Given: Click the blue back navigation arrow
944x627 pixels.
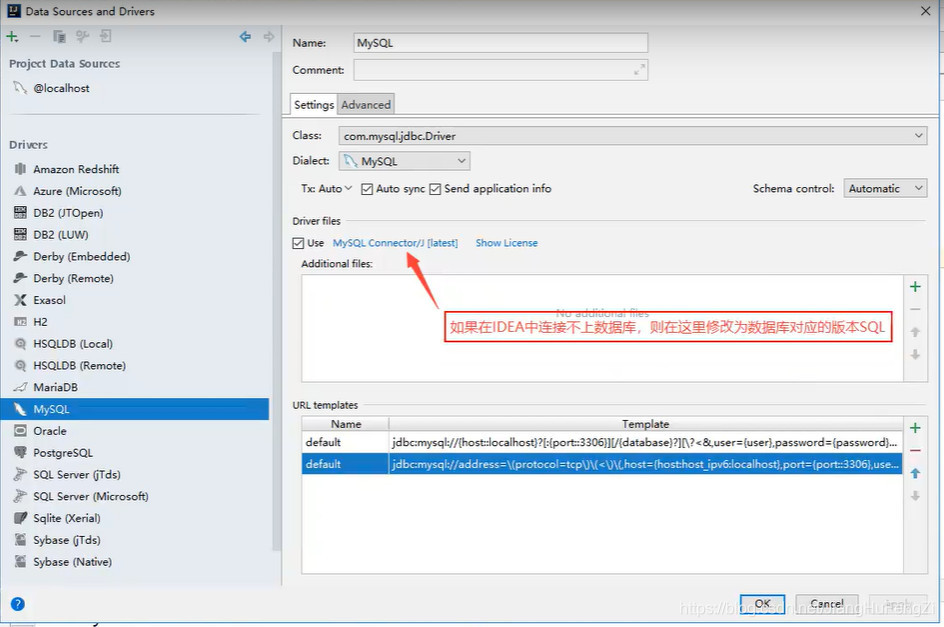Looking at the screenshot, I should point(245,37).
